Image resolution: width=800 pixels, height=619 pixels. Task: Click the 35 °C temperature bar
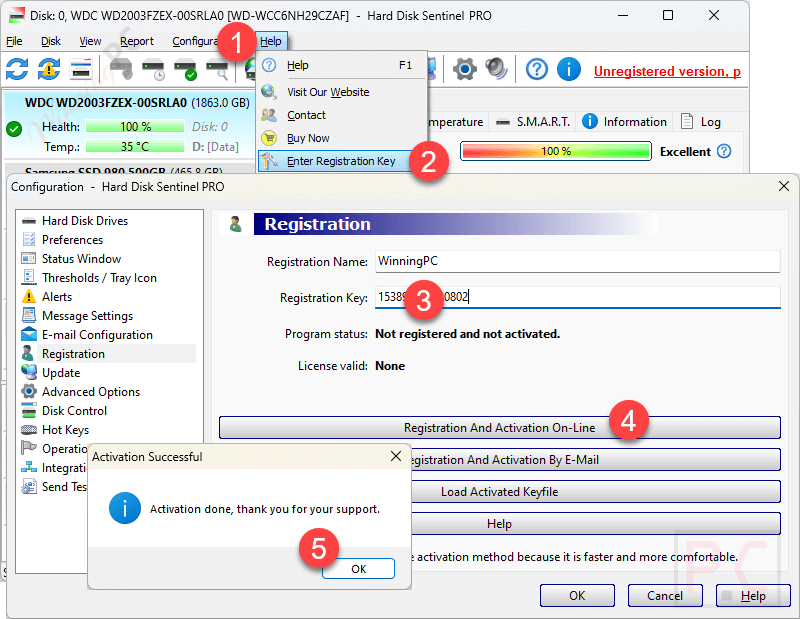pyautogui.click(x=135, y=147)
